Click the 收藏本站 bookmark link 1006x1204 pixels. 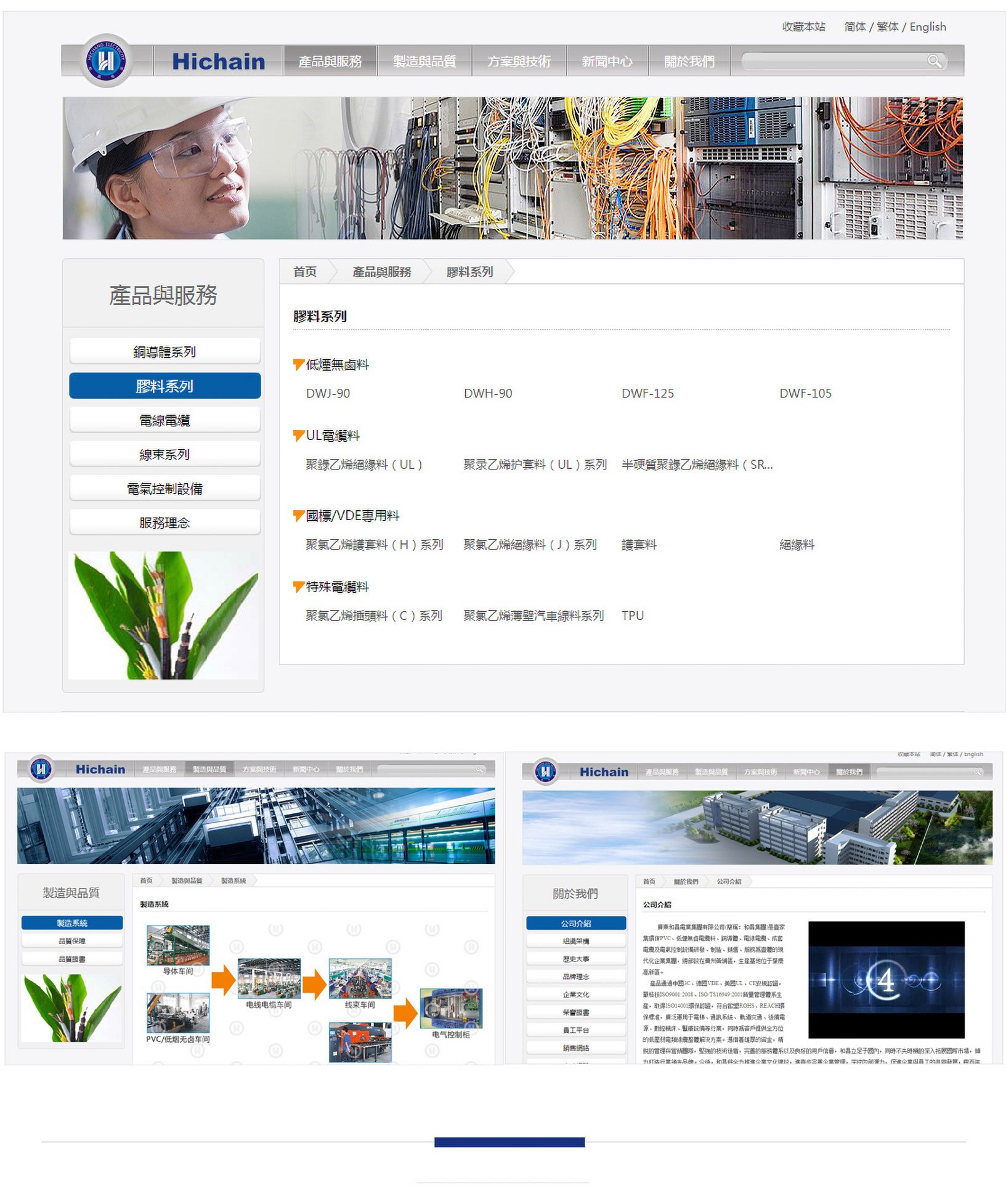click(803, 26)
